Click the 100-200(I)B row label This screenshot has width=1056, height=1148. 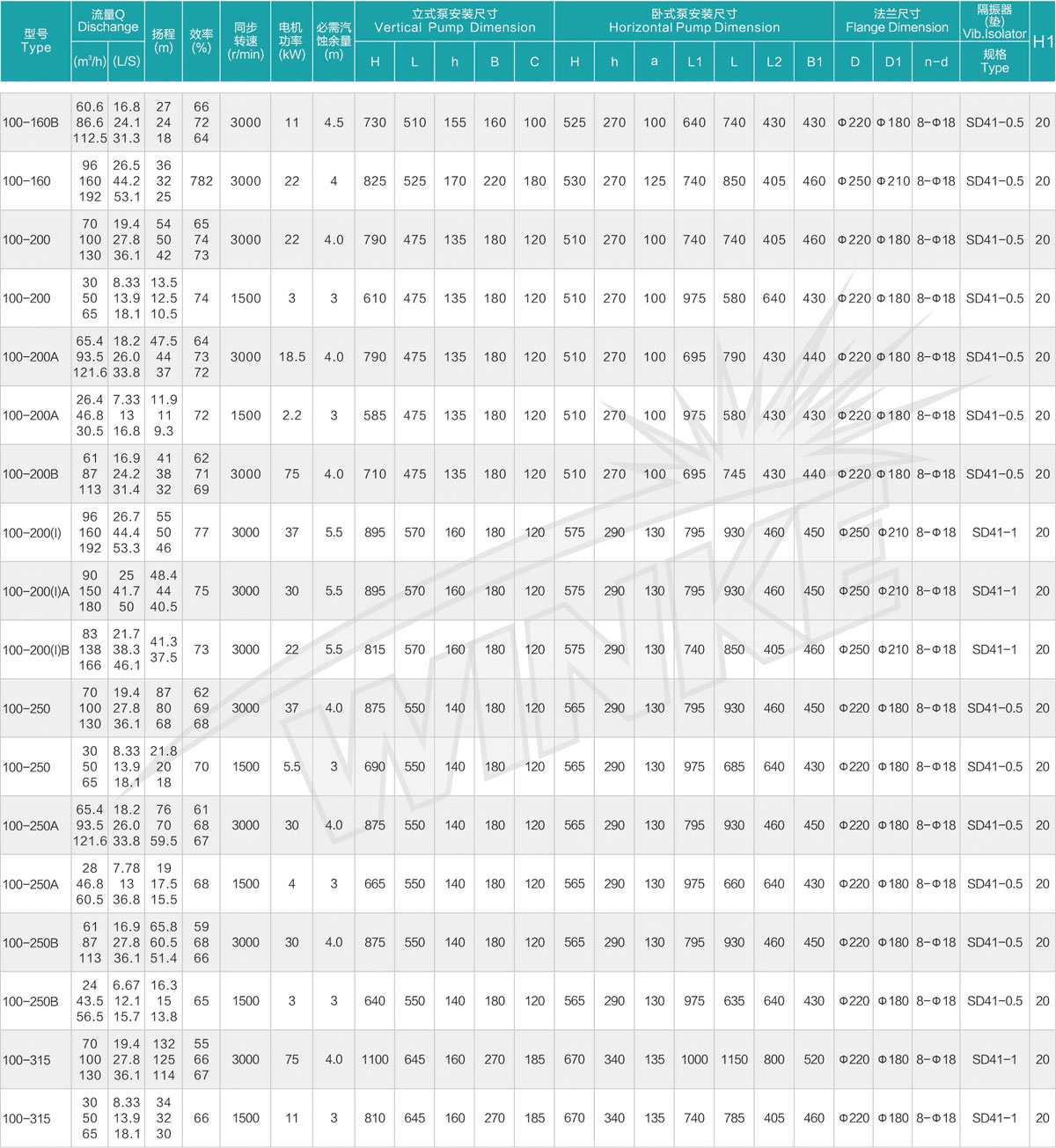point(36,649)
